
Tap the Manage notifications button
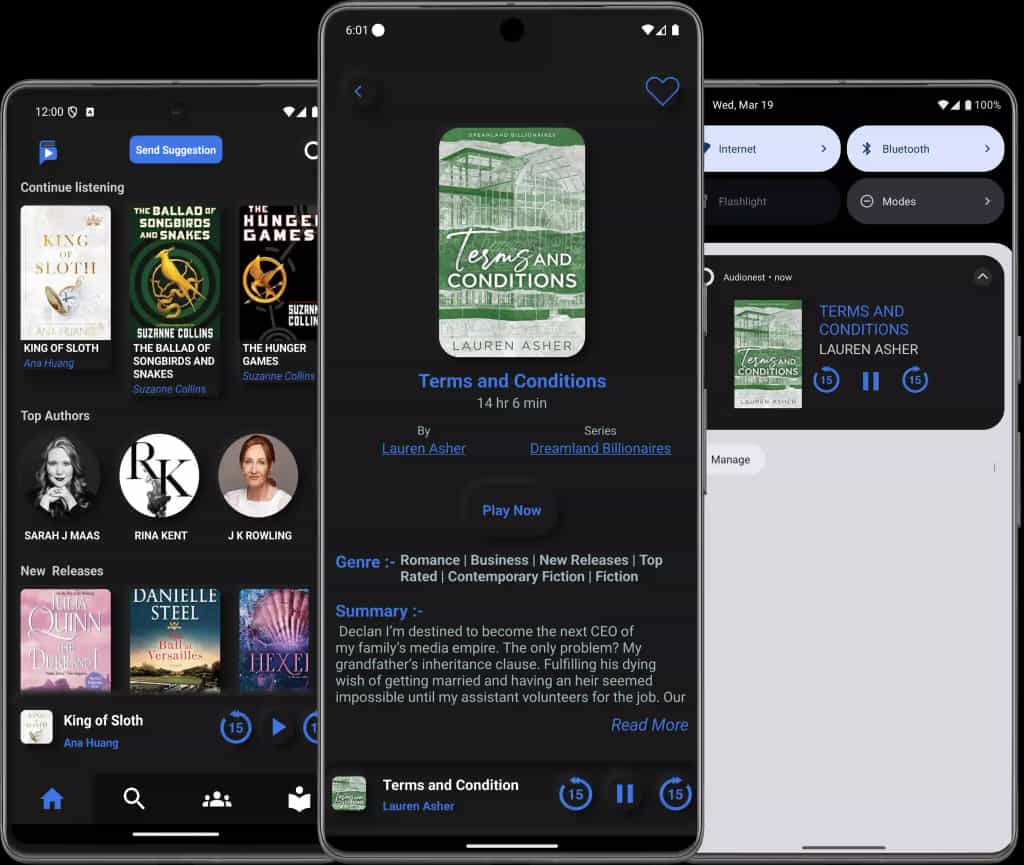pyautogui.click(x=730, y=460)
